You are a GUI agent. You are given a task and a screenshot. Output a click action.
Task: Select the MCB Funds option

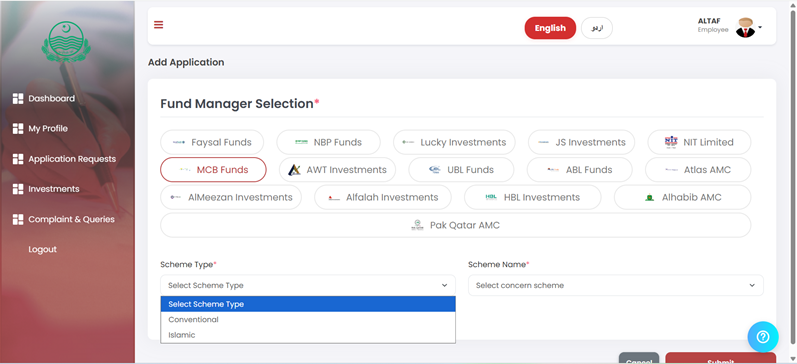[213, 170]
